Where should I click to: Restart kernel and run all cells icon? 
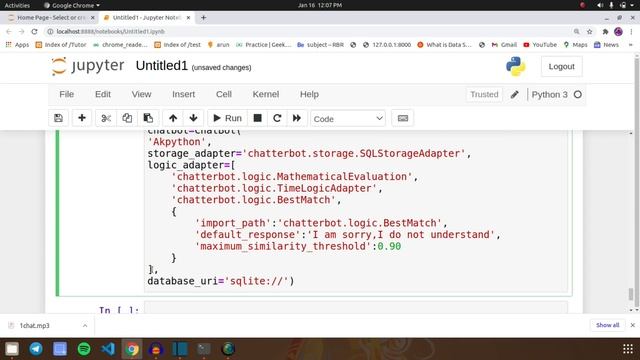[297, 118]
